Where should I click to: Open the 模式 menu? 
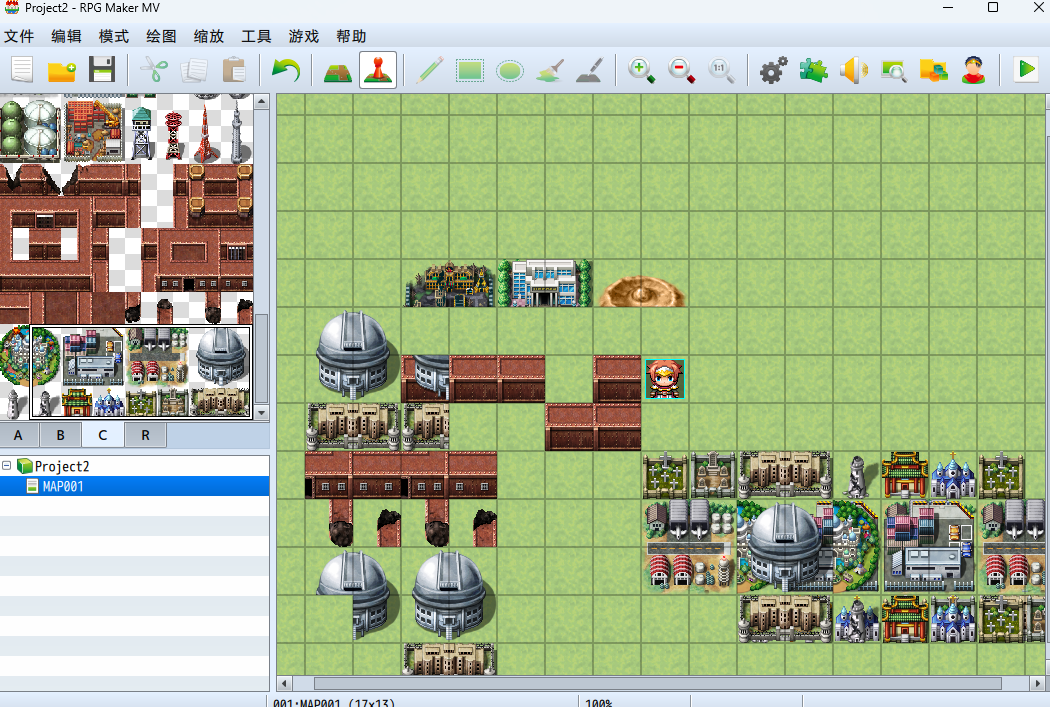point(114,36)
